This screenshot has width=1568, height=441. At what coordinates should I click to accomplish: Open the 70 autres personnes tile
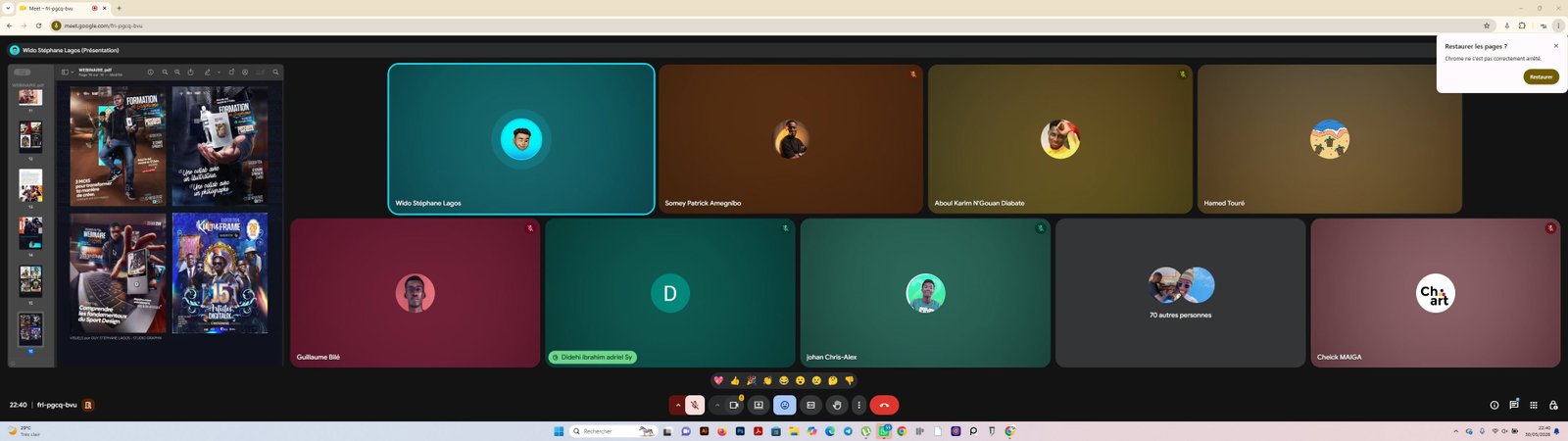1180,293
